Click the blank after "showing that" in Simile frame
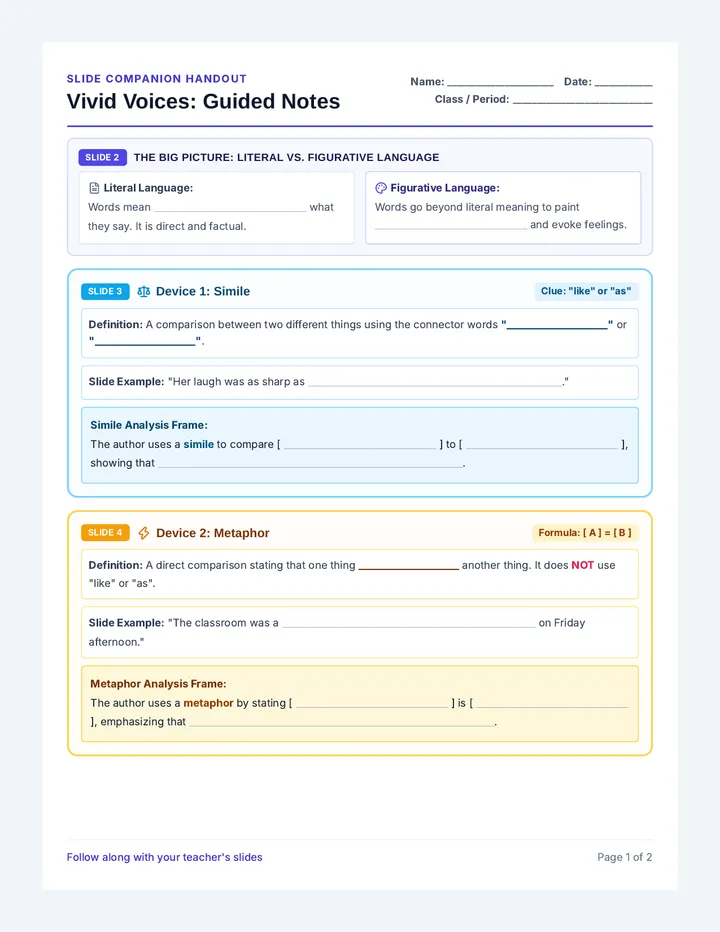This screenshot has width=720, height=932. click(310, 465)
